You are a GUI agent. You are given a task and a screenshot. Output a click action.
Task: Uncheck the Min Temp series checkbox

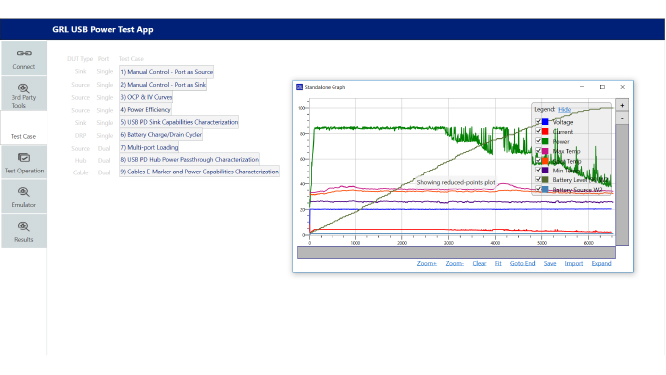coord(538,170)
